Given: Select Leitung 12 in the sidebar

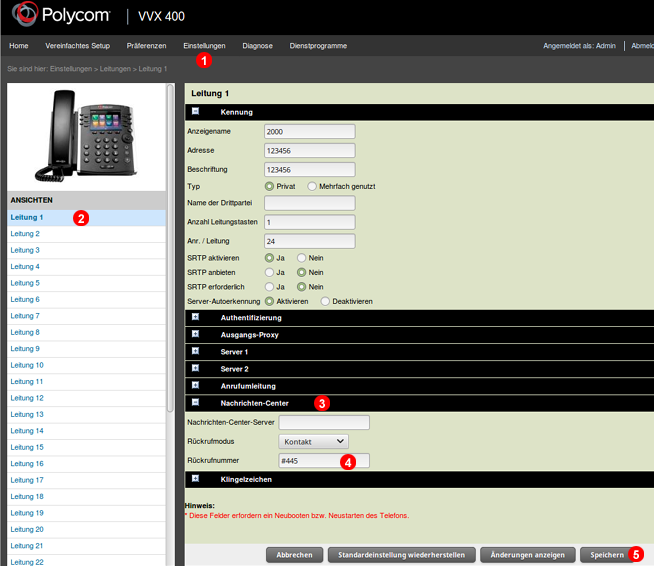Looking at the screenshot, I should click(x=86, y=398).
